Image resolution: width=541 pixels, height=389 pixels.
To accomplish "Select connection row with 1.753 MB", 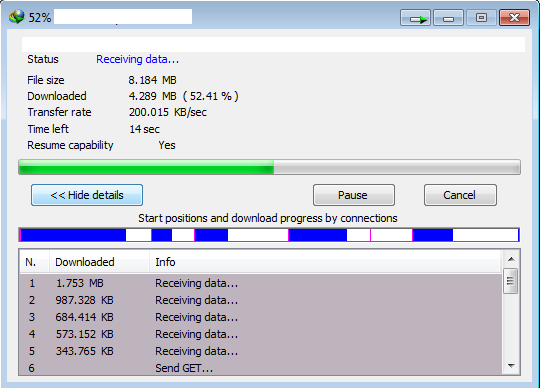I will [260, 283].
